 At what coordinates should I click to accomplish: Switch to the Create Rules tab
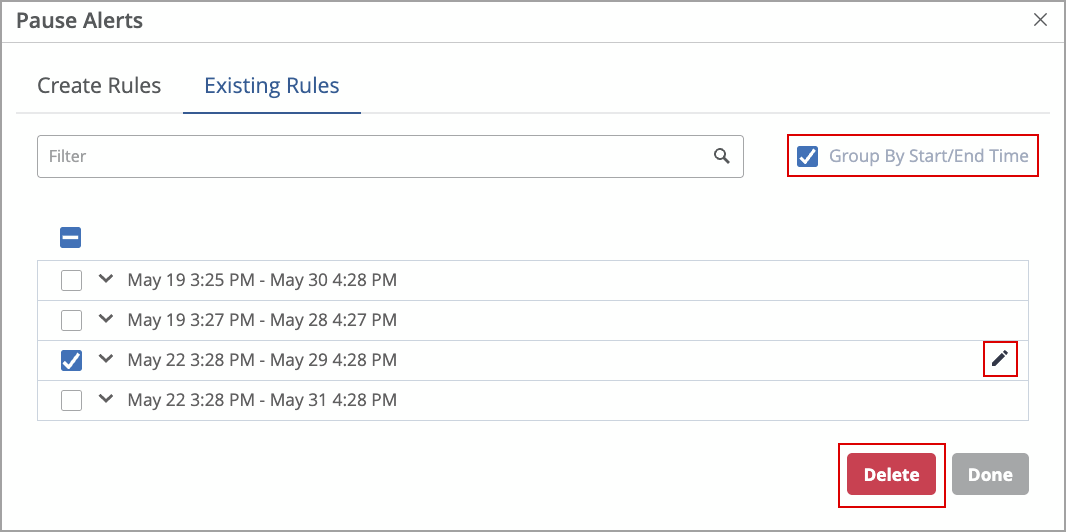[99, 86]
